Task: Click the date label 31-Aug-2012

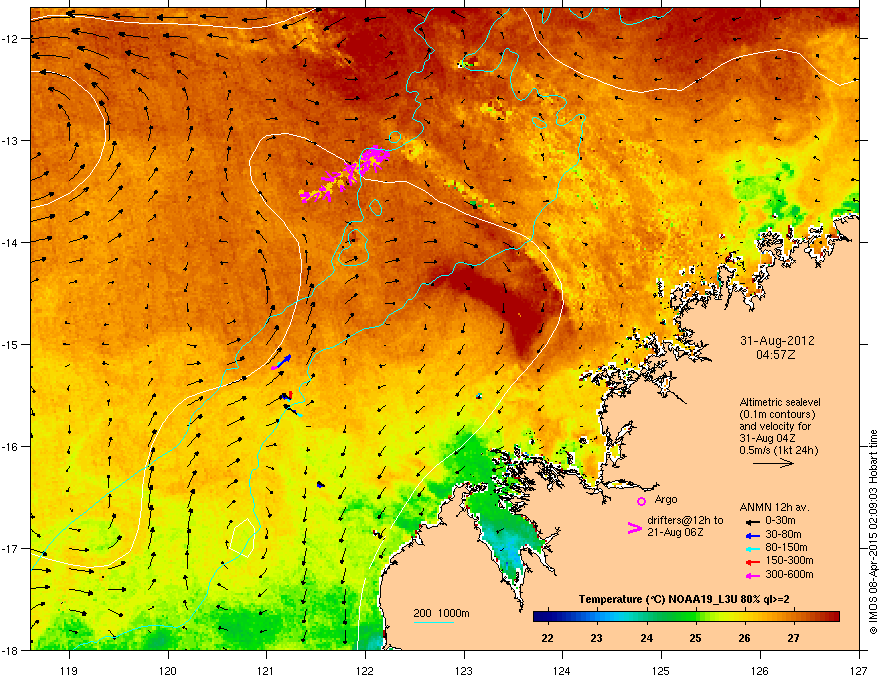Action: pyautogui.click(x=777, y=341)
